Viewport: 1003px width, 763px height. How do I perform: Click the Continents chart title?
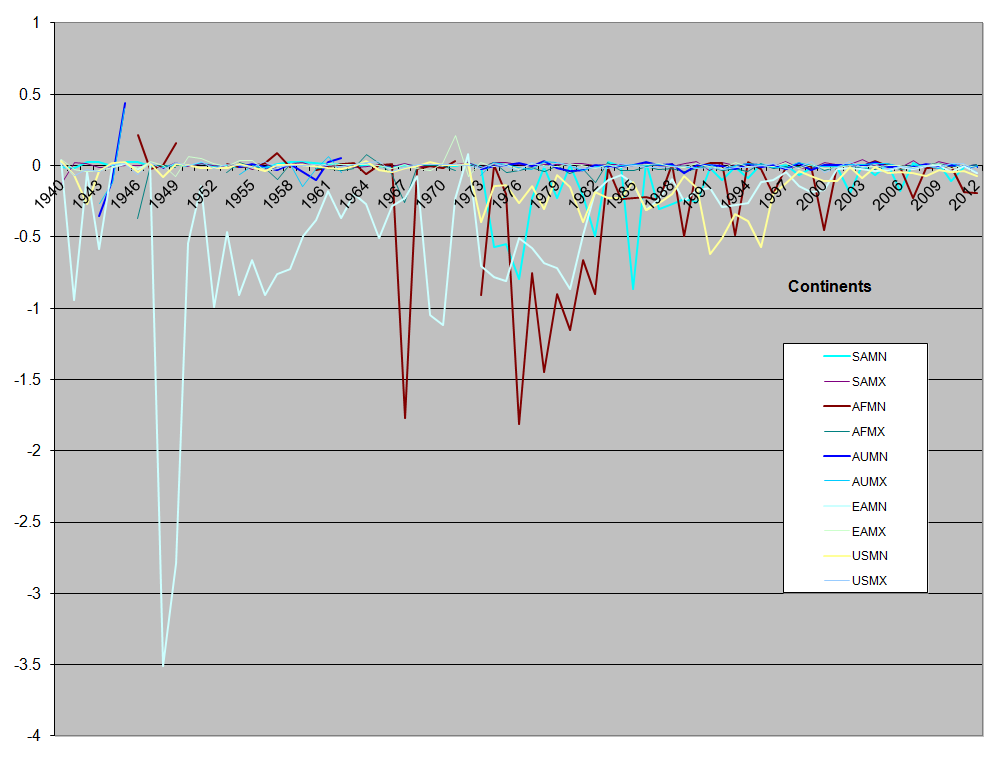click(x=829, y=287)
